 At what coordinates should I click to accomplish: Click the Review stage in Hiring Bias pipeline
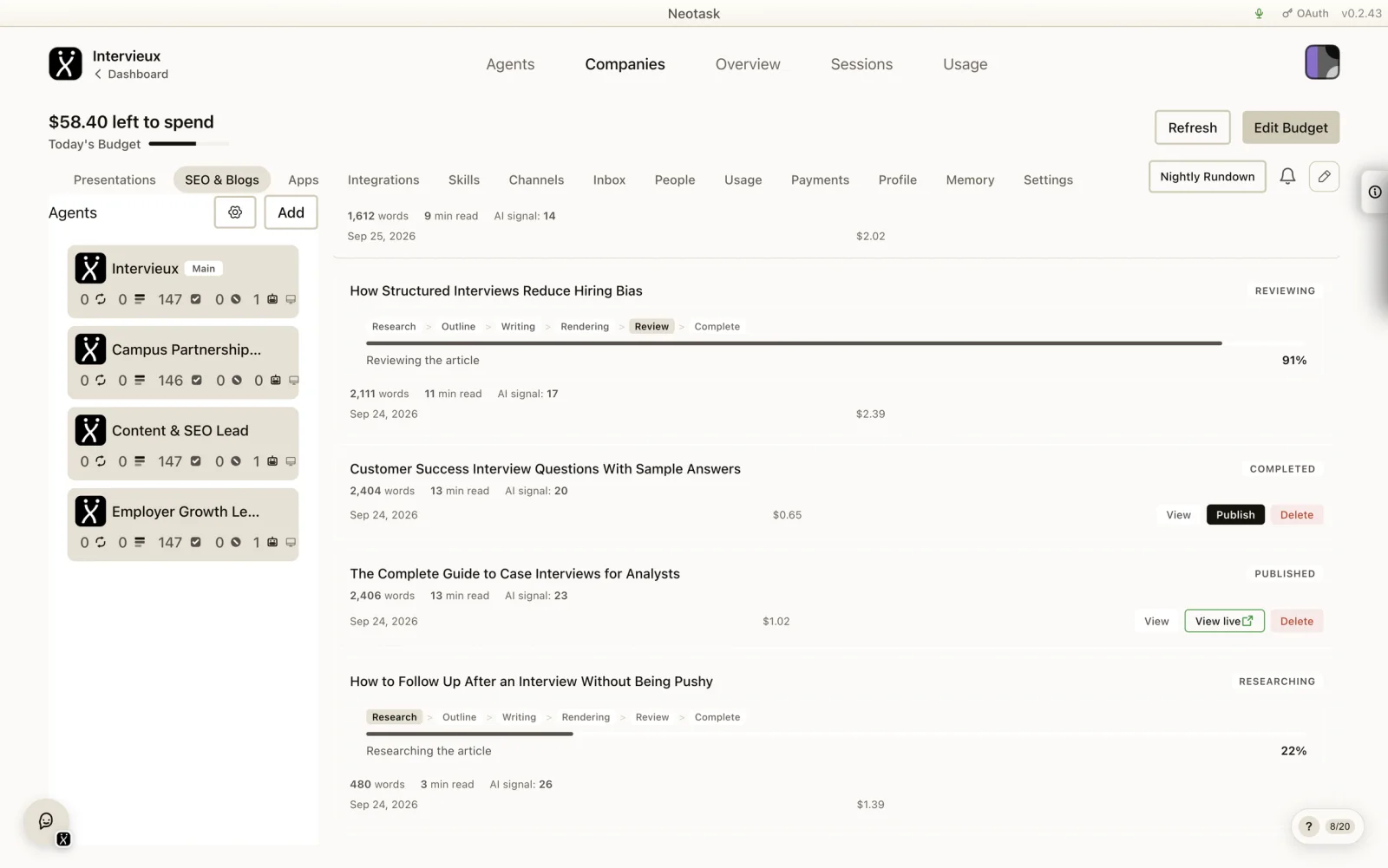pos(651,327)
